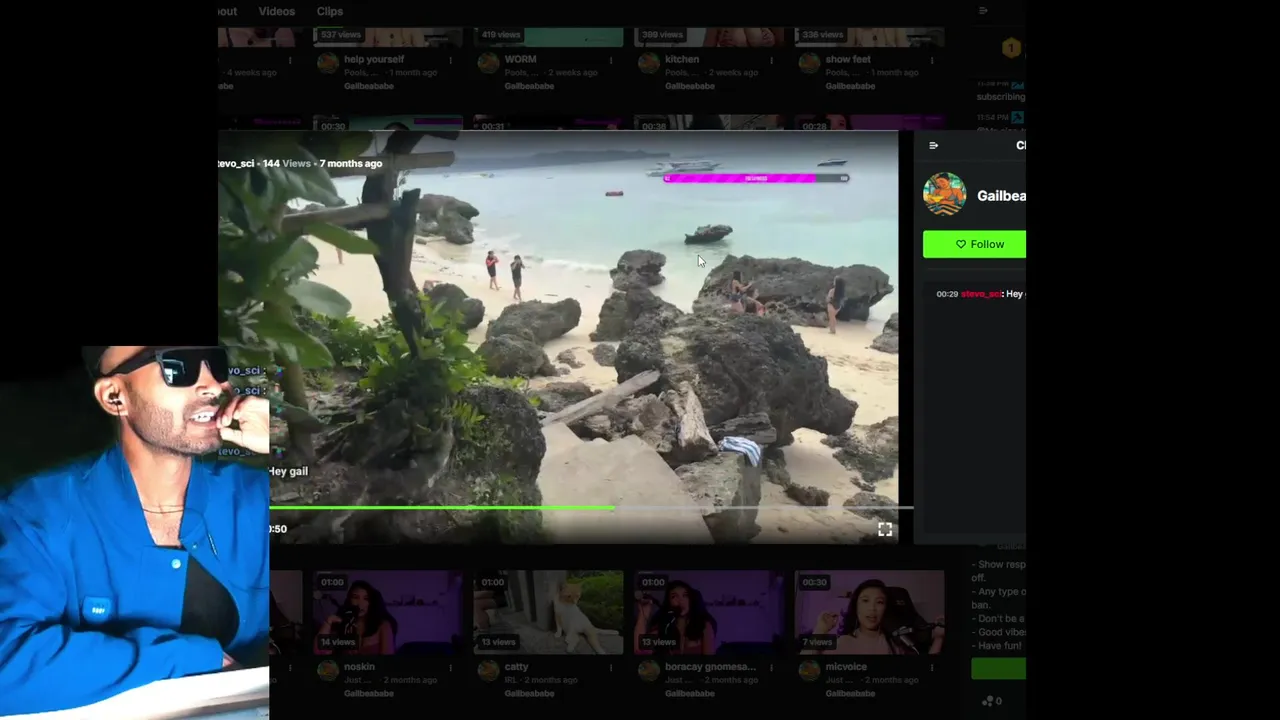Screen dimensions: 1280x720
Task: Click the gold hexagon badge numbered 1
Action: [1010, 48]
